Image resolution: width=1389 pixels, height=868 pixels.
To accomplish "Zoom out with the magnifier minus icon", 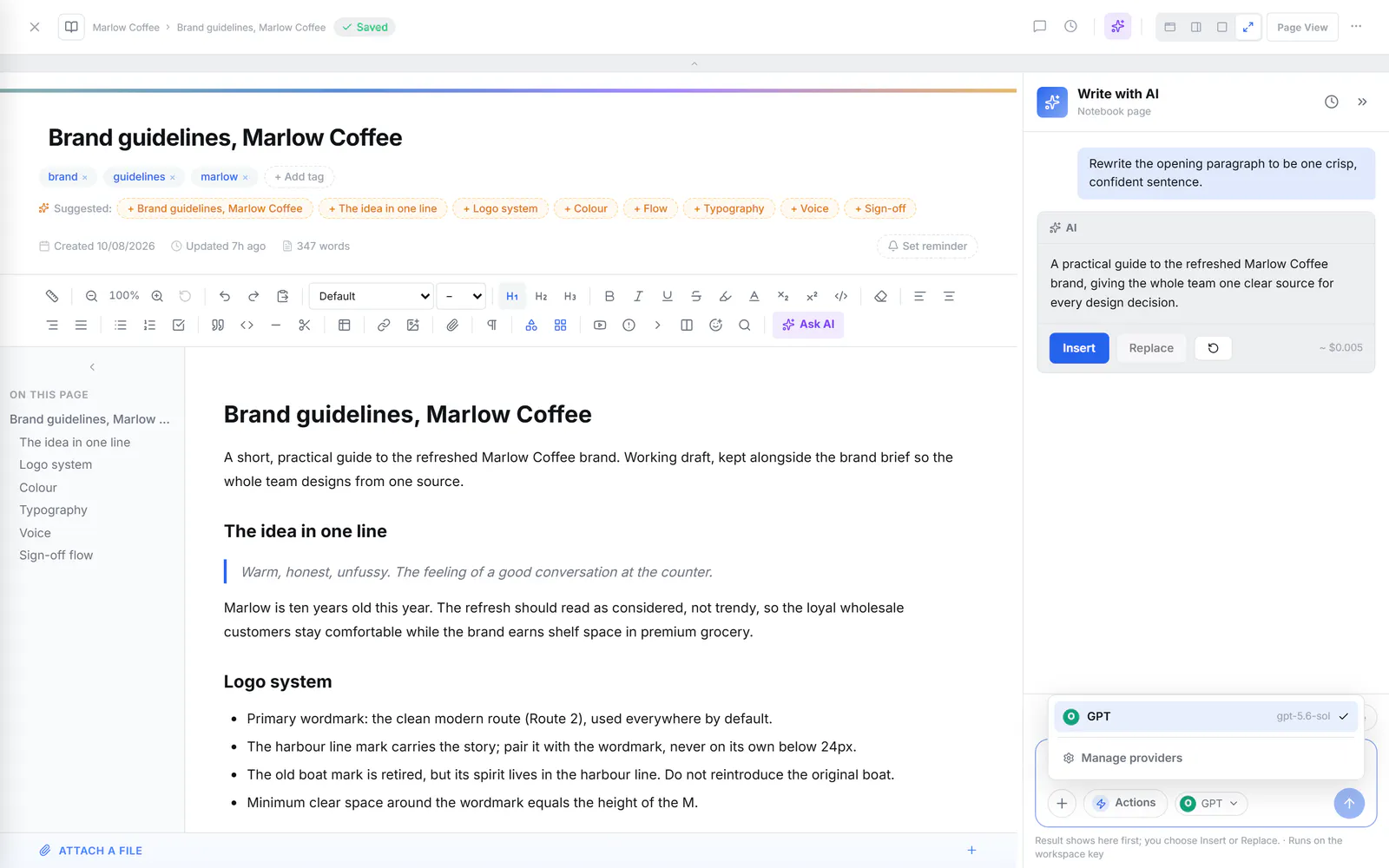I will click(91, 296).
